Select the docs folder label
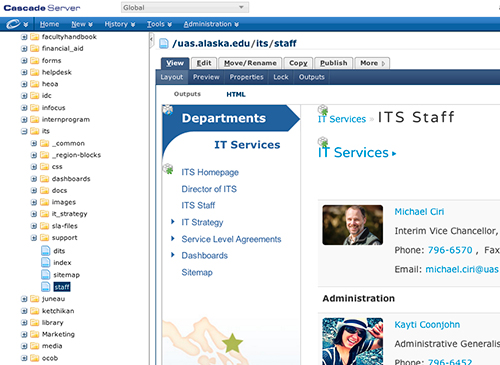The height and width of the screenshot is (365, 500). 59,190
